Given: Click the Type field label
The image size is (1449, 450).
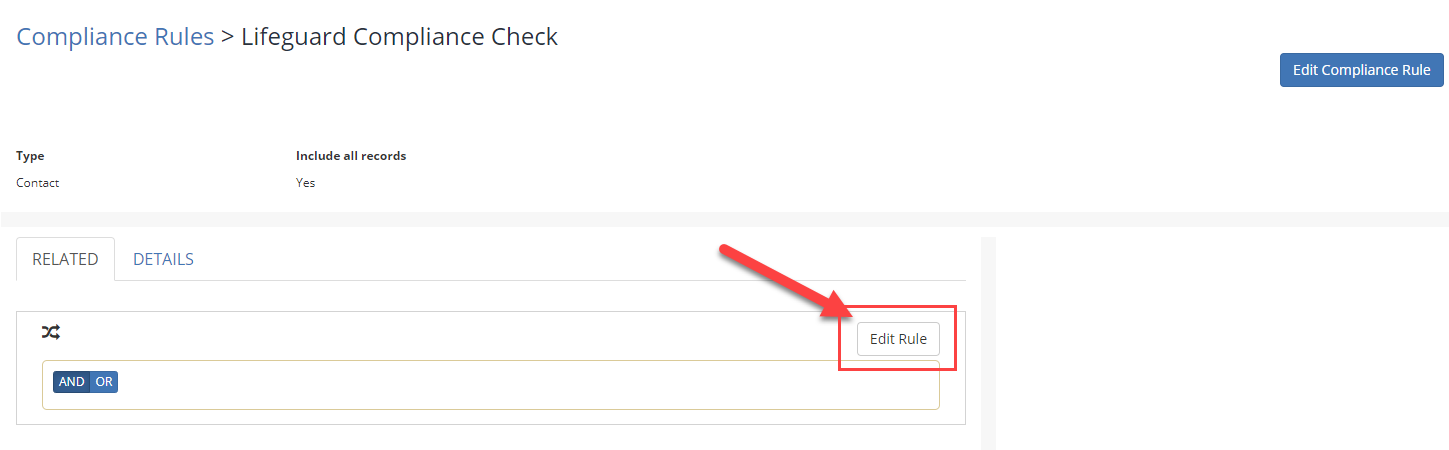Looking at the screenshot, I should coord(30,156).
